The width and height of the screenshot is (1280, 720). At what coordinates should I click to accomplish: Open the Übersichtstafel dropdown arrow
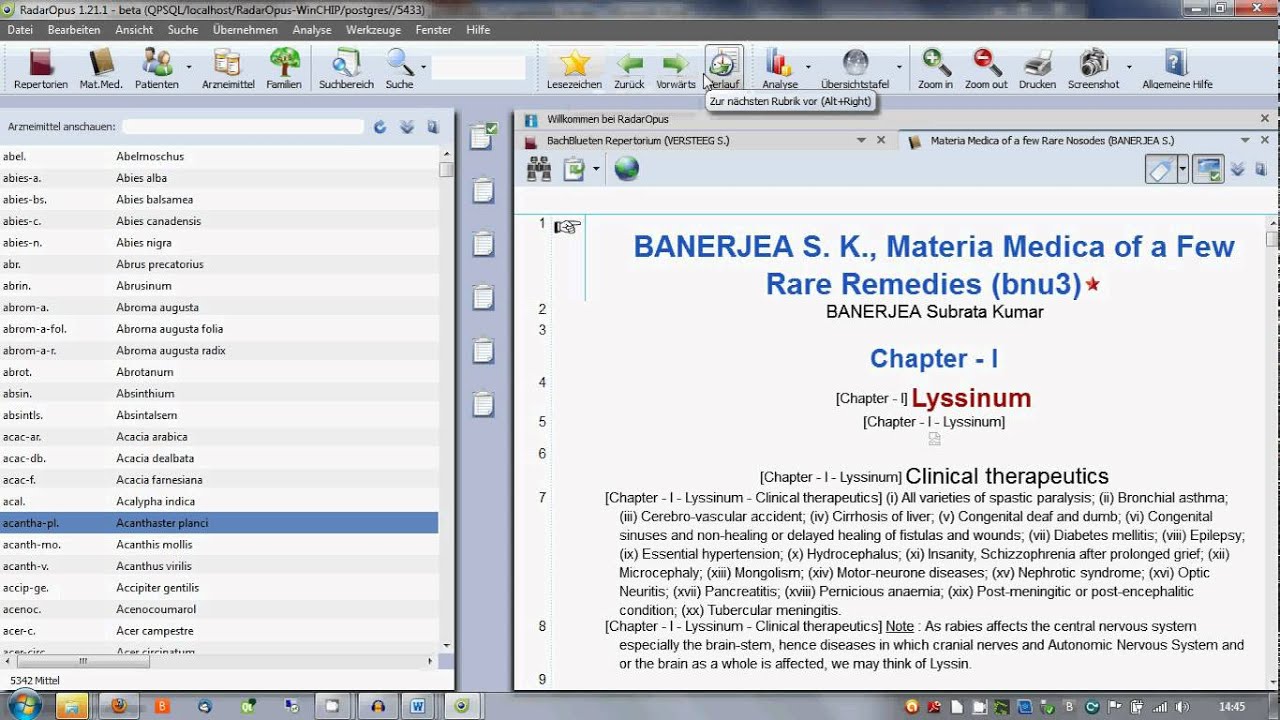(x=899, y=67)
